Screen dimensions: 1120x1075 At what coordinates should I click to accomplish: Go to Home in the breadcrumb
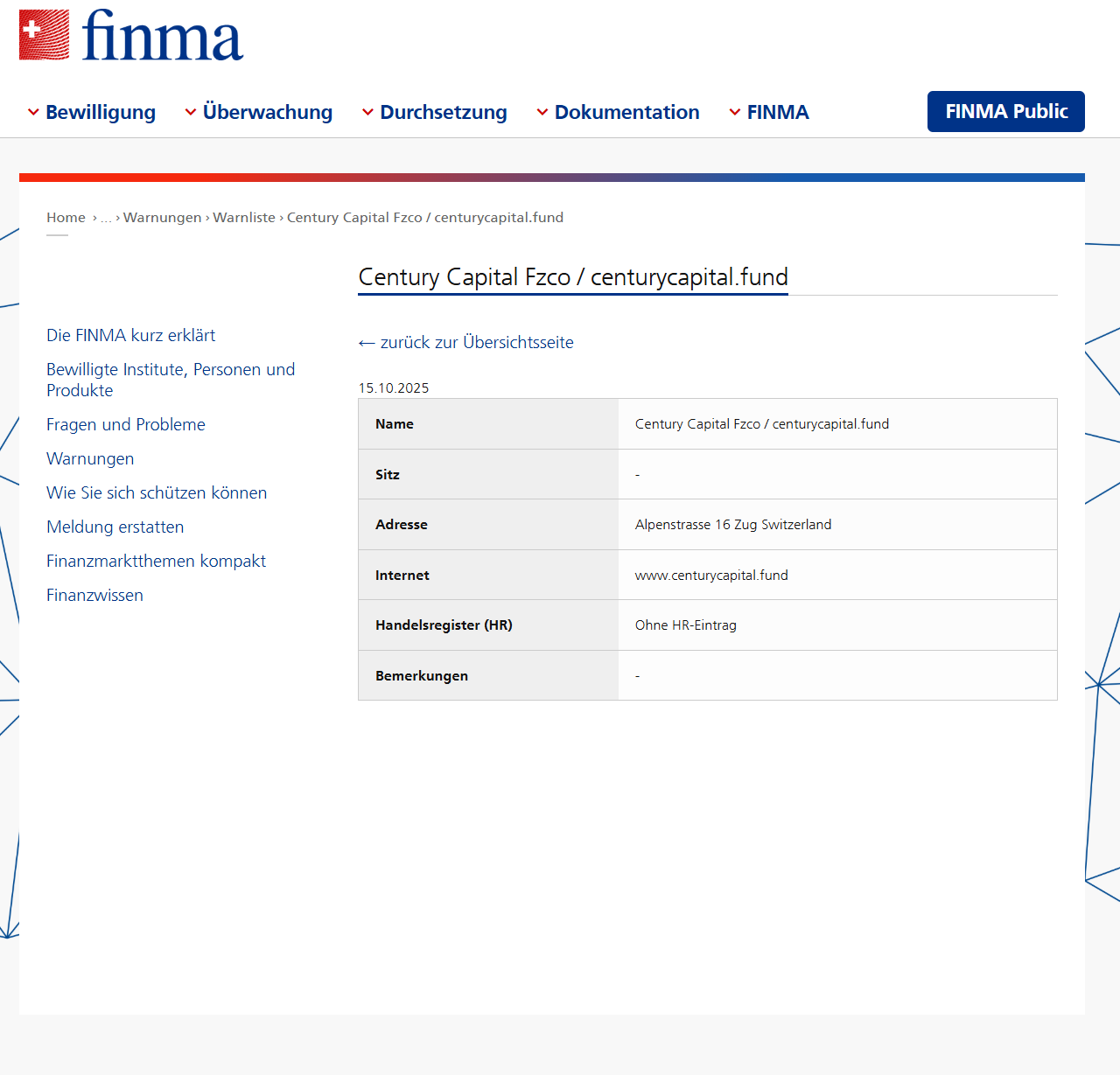pyautogui.click(x=66, y=218)
